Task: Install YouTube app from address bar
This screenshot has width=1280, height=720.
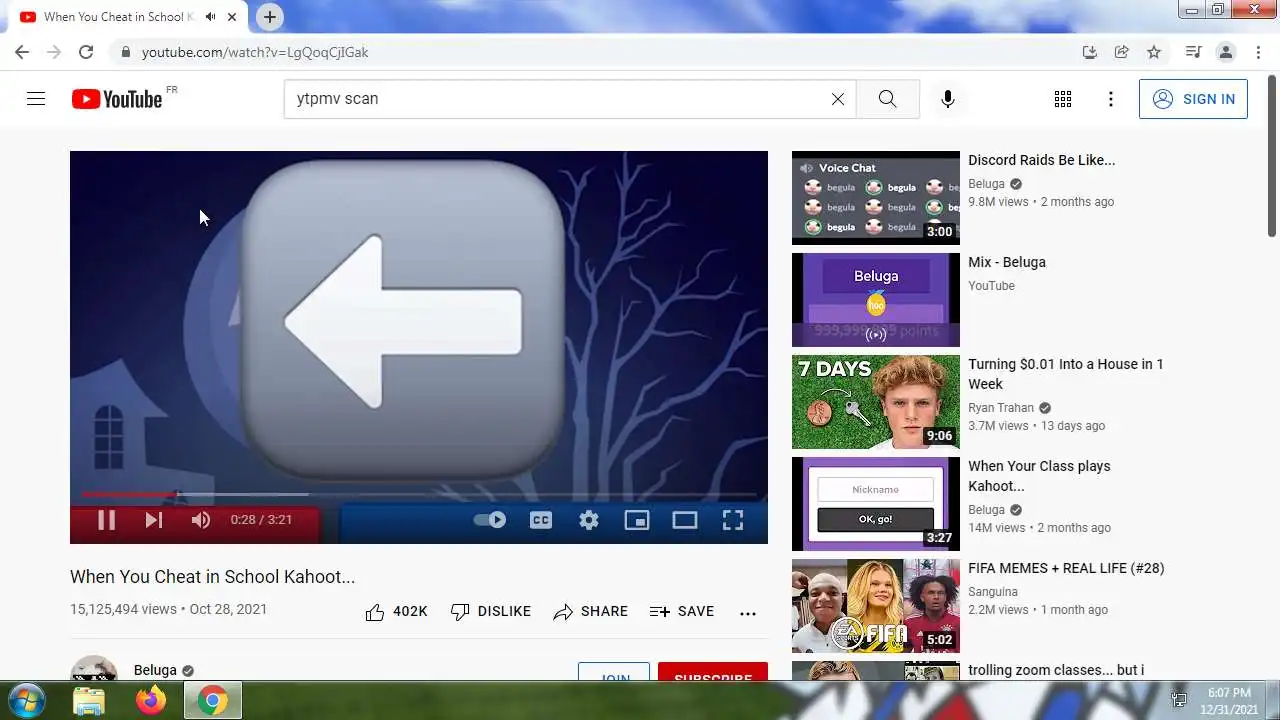Action: (1090, 52)
